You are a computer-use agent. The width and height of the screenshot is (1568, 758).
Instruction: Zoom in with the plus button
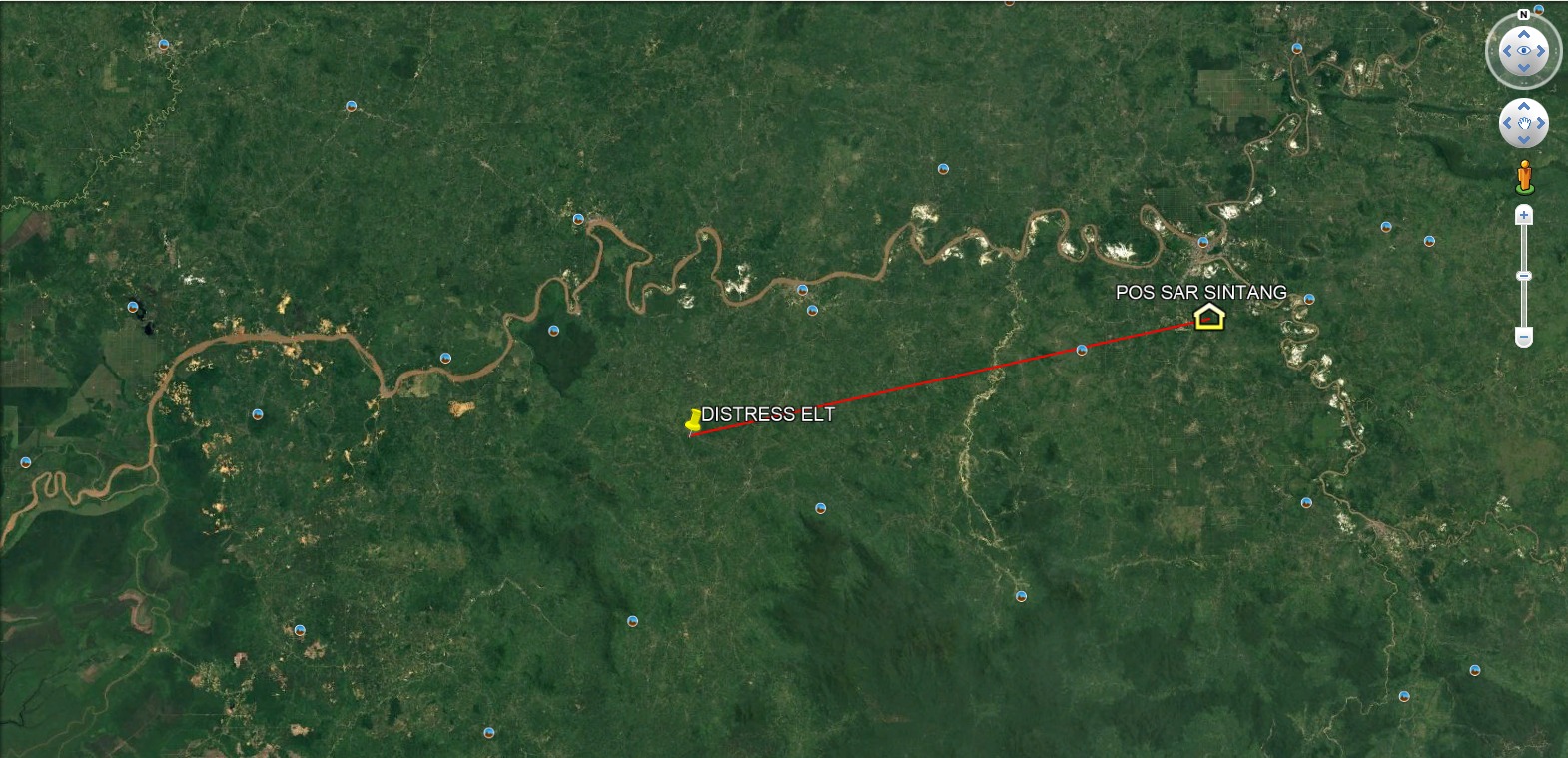click(x=1524, y=215)
